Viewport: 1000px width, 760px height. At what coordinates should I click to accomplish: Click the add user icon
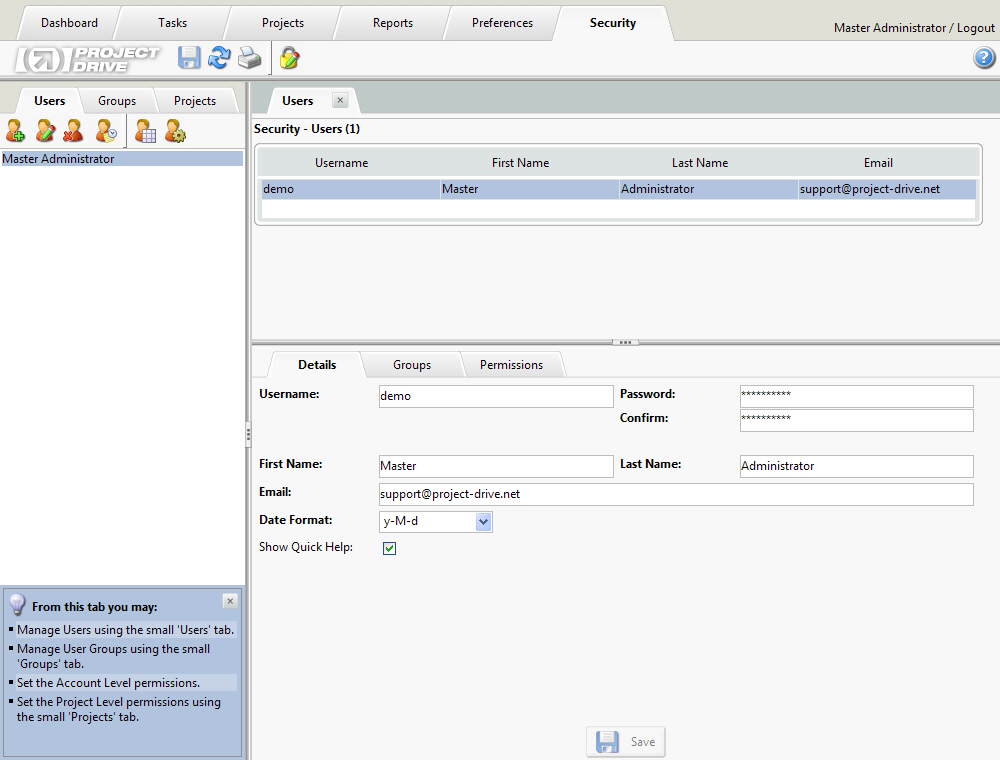(15, 131)
